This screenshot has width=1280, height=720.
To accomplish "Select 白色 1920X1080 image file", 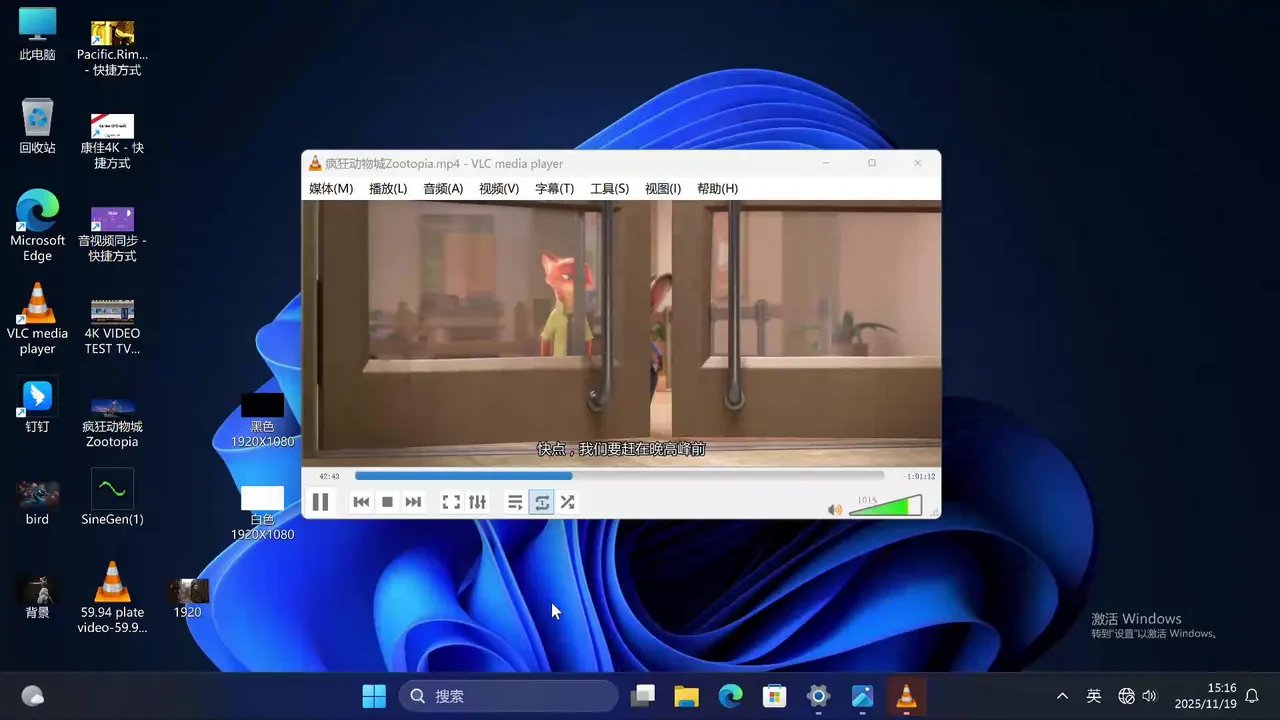I will point(262,513).
